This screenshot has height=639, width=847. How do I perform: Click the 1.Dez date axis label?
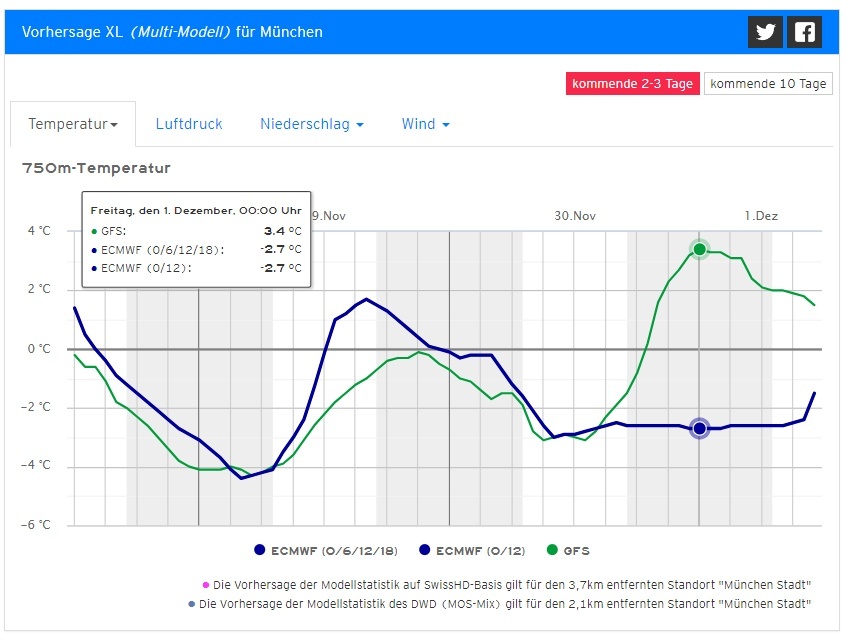(x=761, y=216)
